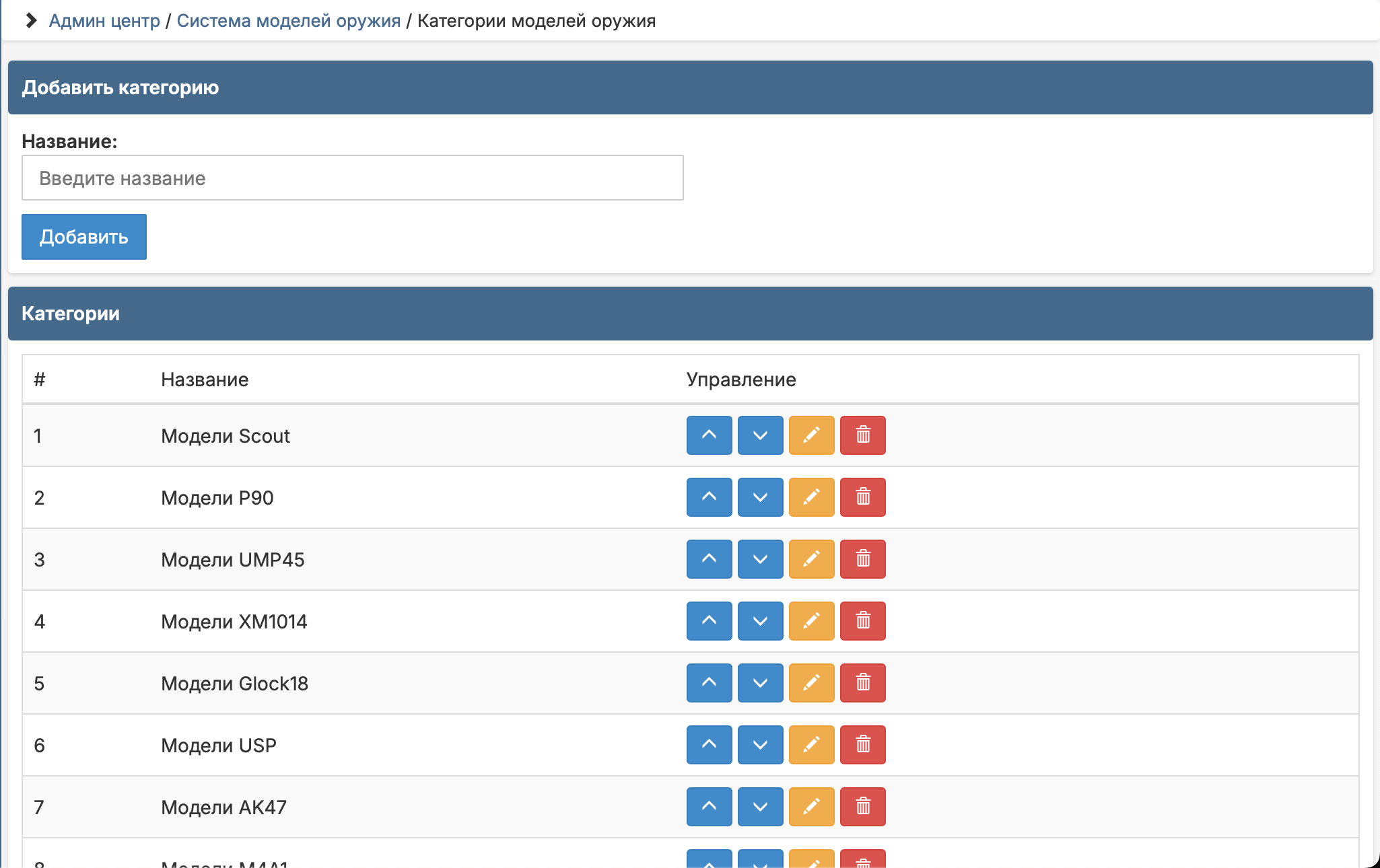Delete the «Модели Scout» category
Viewport: 1380px width, 868px height.
coord(863,435)
